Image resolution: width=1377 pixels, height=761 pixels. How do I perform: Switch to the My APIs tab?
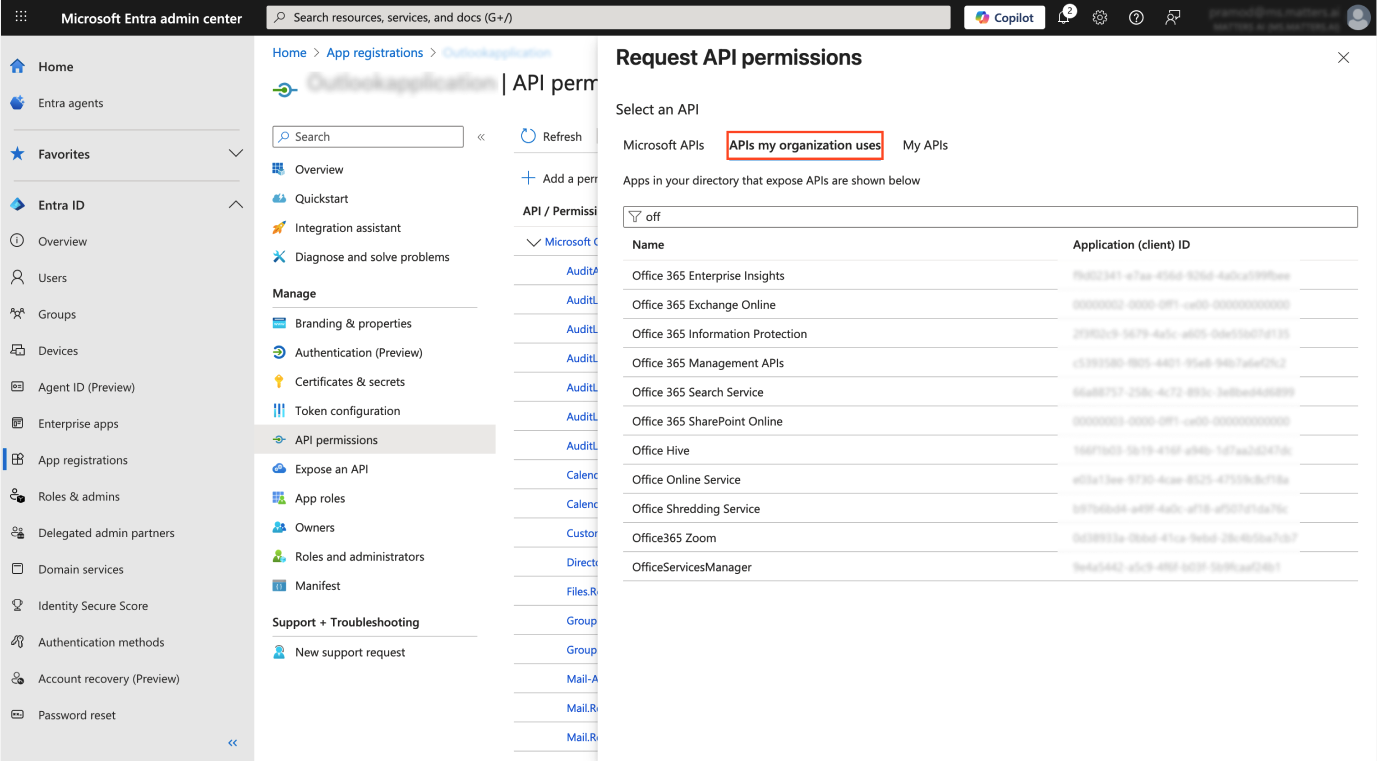(925, 145)
